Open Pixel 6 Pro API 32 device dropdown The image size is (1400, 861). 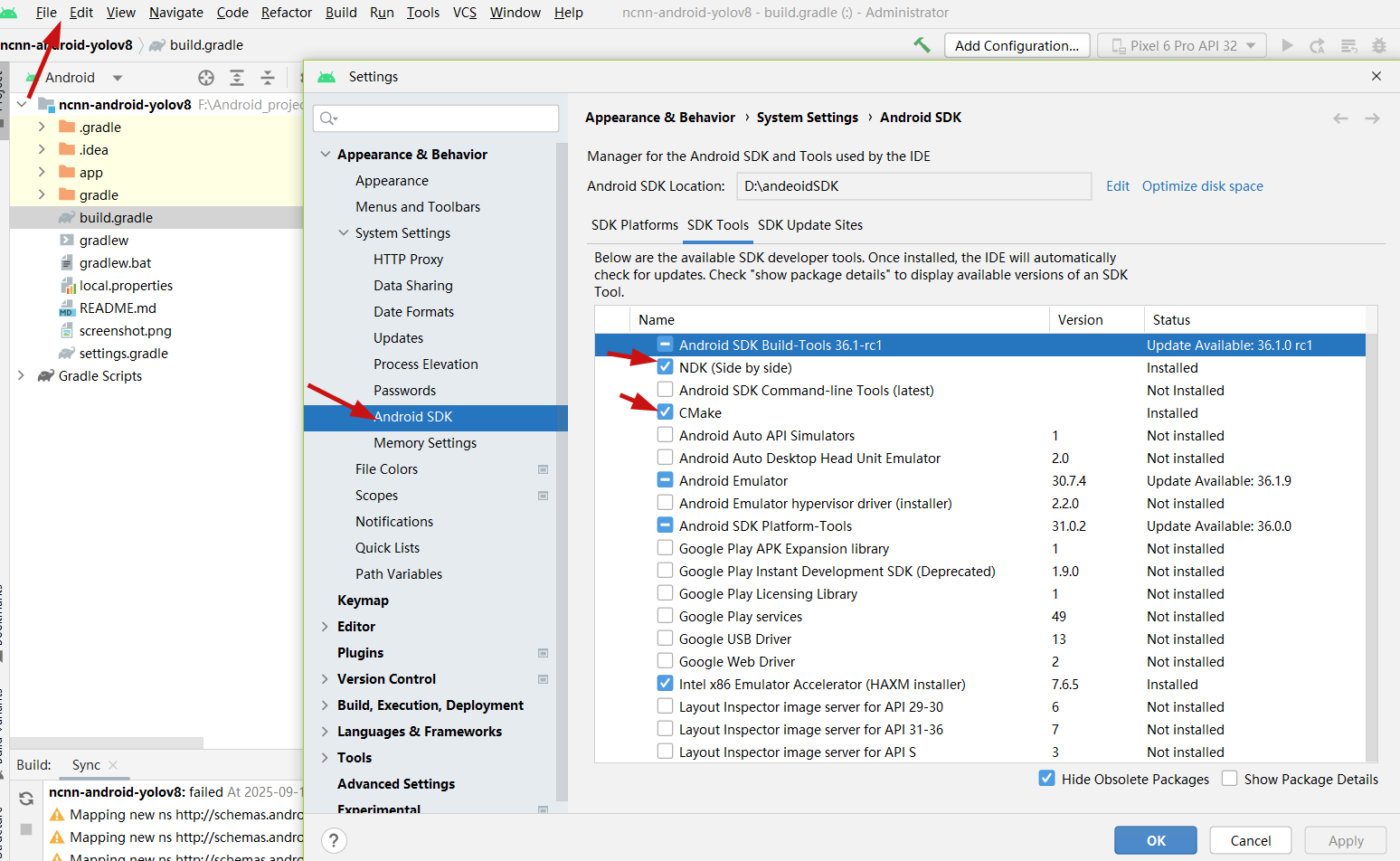[1182, 45]
